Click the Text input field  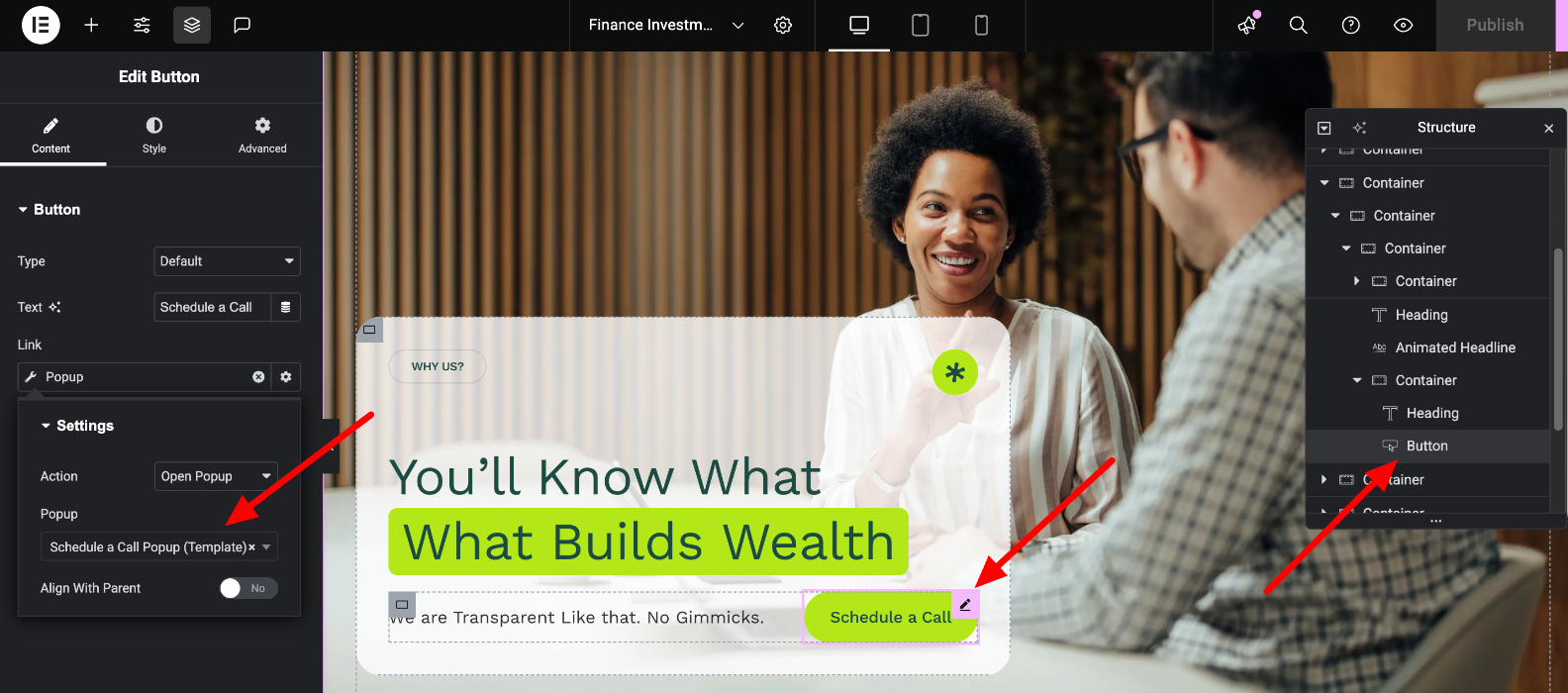coord(212,307)
